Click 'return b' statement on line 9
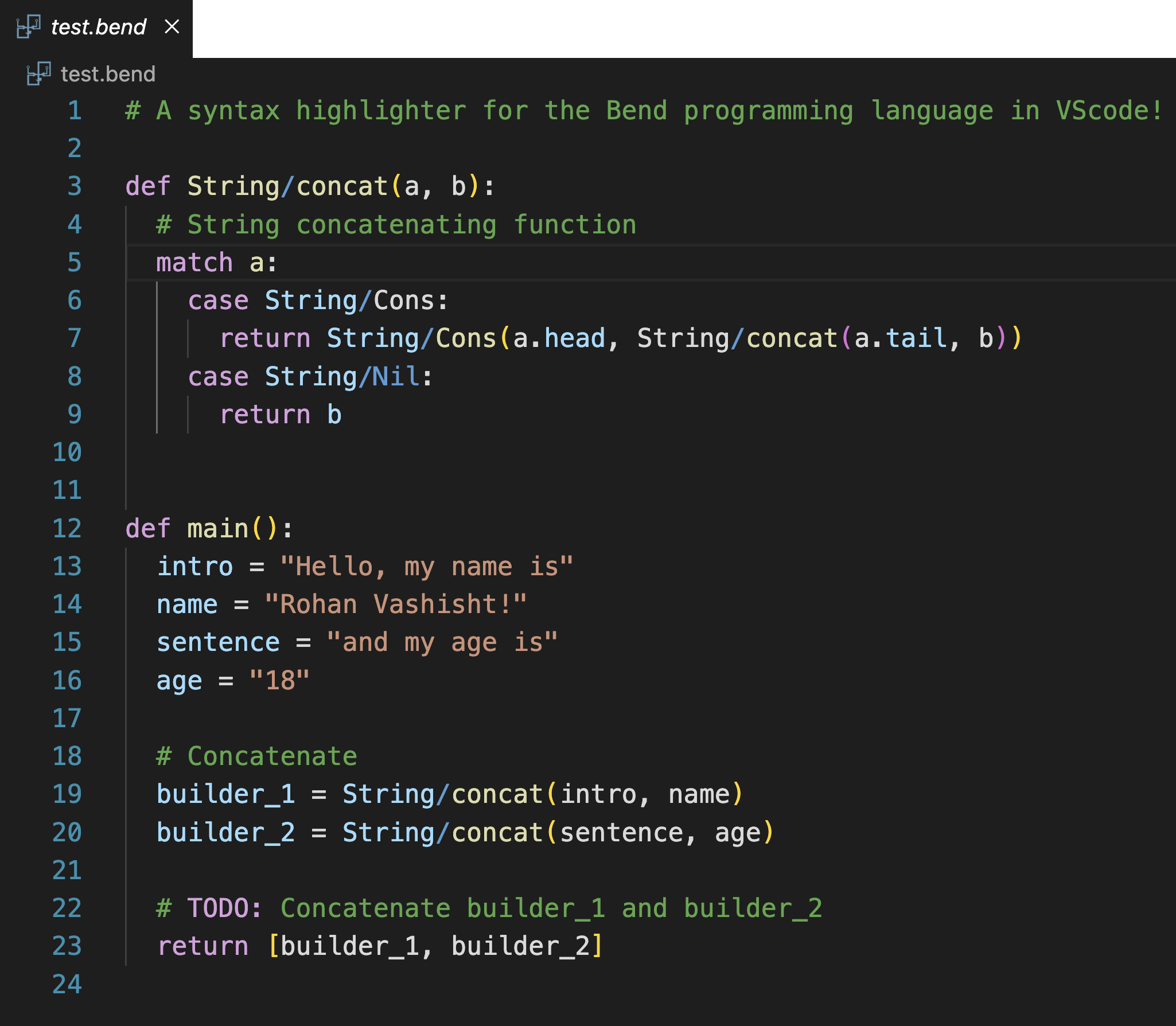Viewport: 1176px width, 1026px height. [x=281, y=415]
